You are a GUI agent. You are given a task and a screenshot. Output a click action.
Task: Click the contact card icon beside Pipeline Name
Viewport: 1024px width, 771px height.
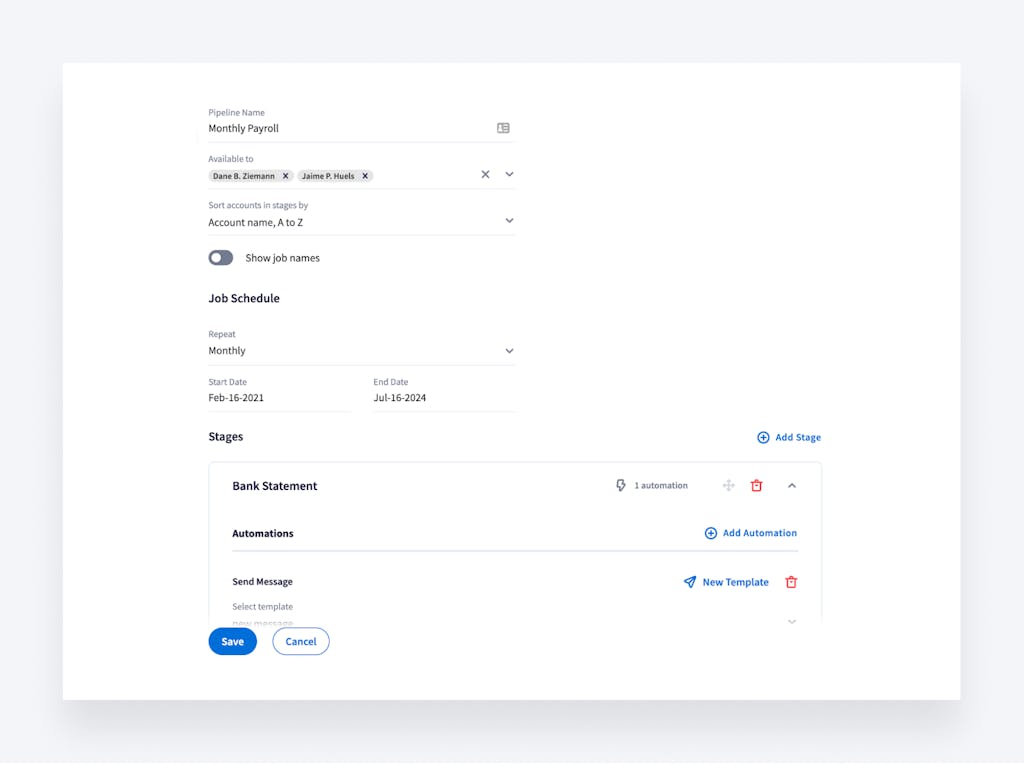coord(503,128)
